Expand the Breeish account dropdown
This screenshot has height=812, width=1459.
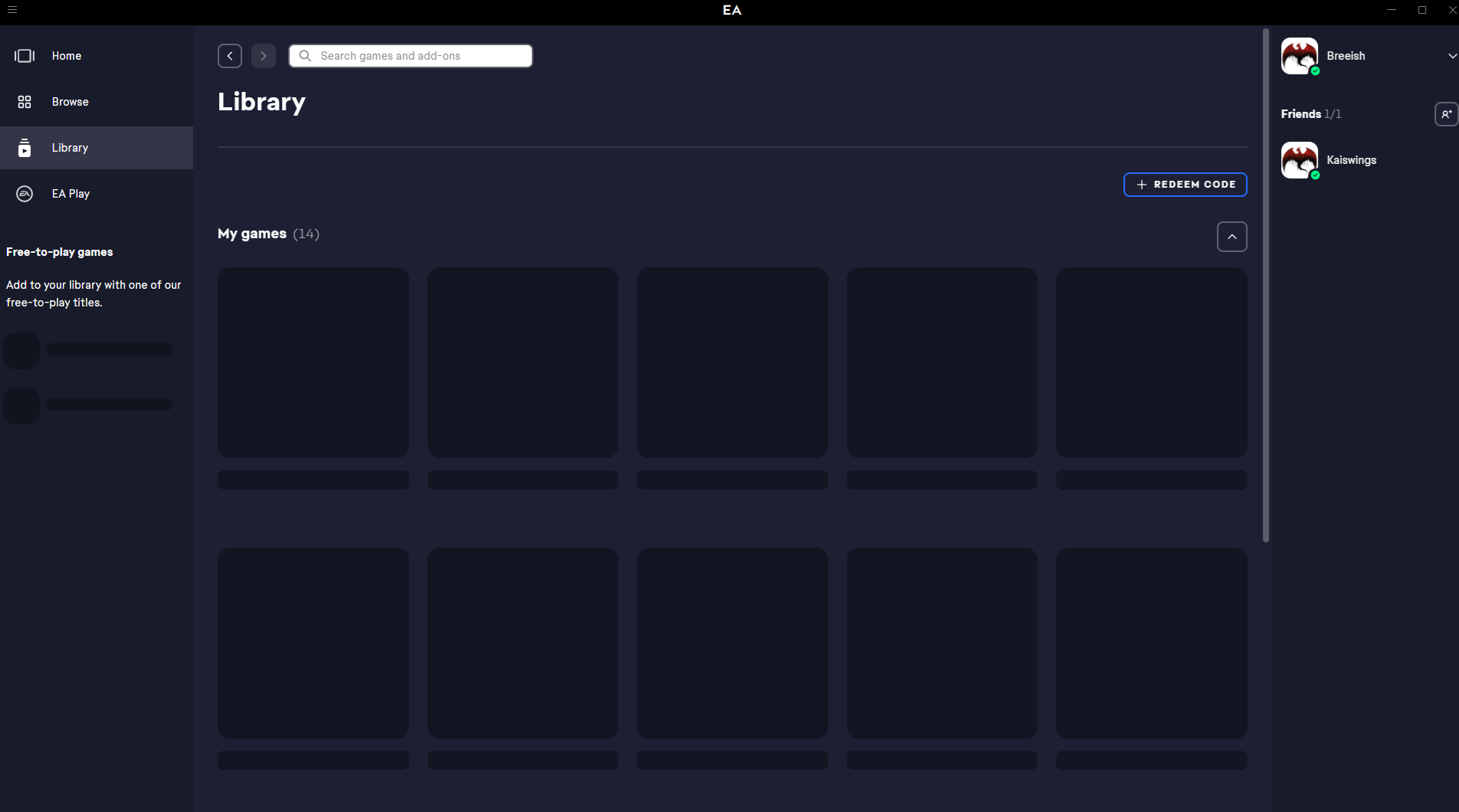(x=1451, y=56)
